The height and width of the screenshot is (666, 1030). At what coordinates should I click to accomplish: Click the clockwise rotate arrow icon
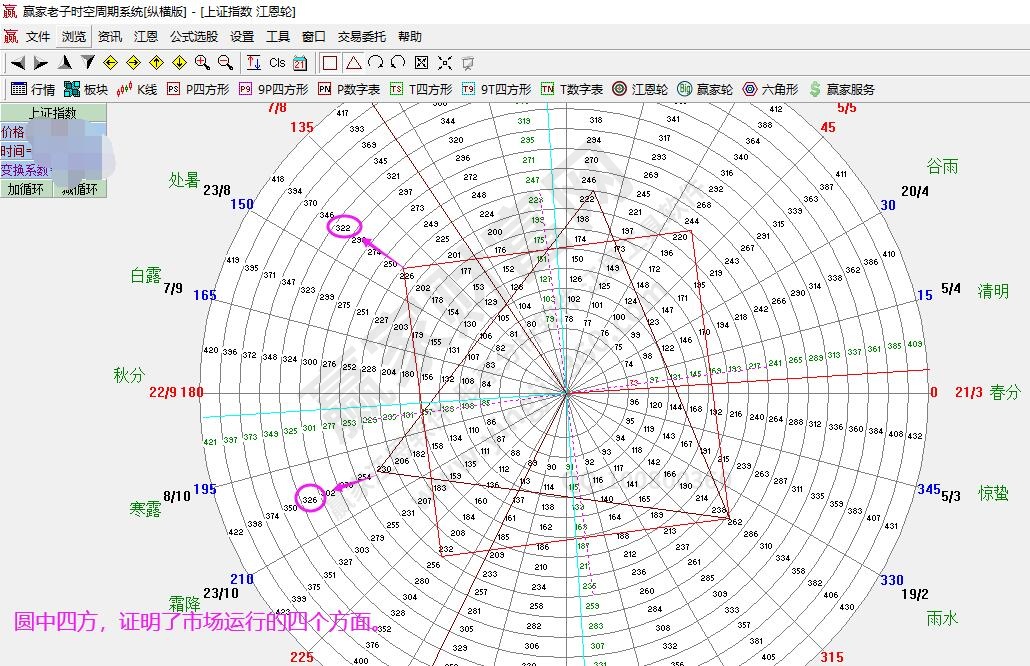pyautogui.click(x=376, y=62)
